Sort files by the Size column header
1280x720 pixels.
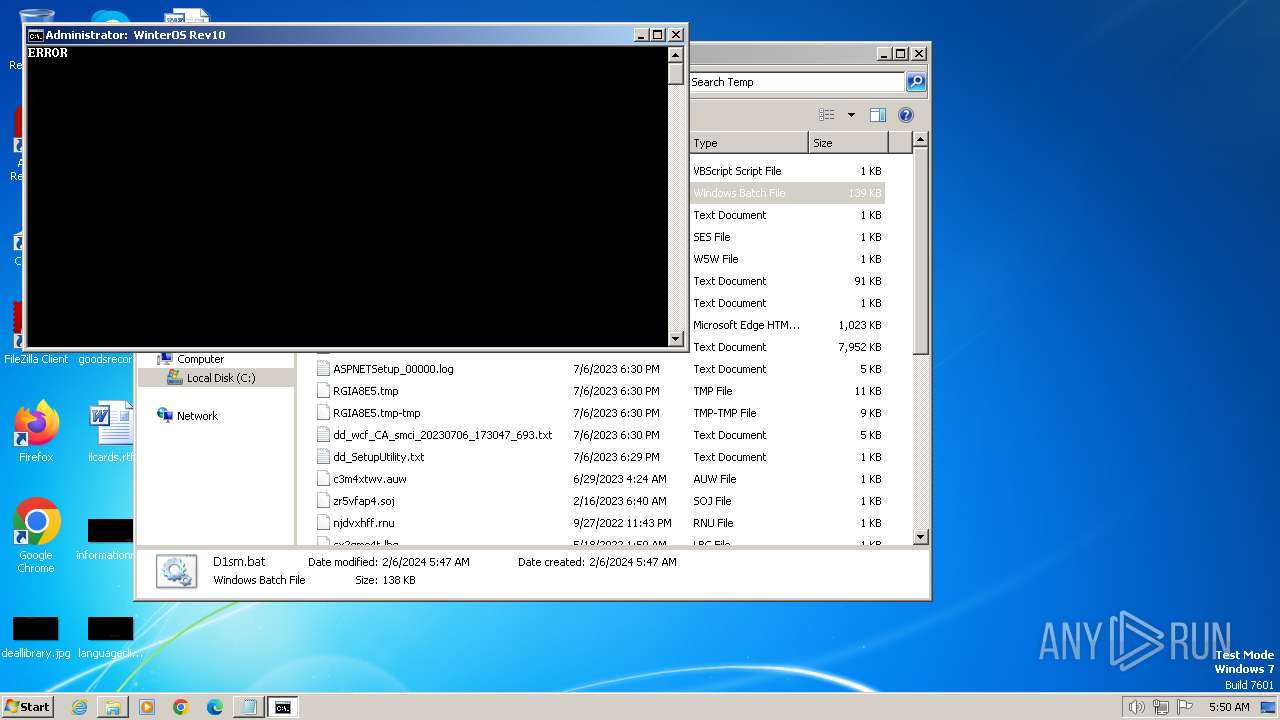pos(848,143)
